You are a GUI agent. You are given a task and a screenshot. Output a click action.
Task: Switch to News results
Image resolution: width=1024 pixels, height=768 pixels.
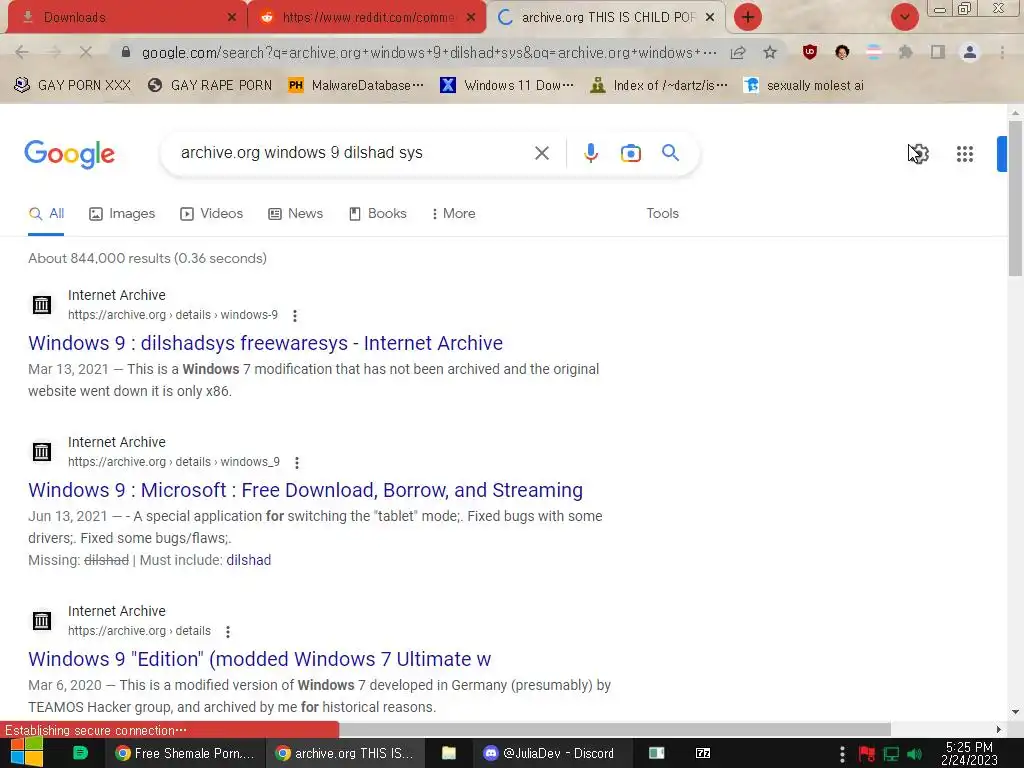(296, 214)
